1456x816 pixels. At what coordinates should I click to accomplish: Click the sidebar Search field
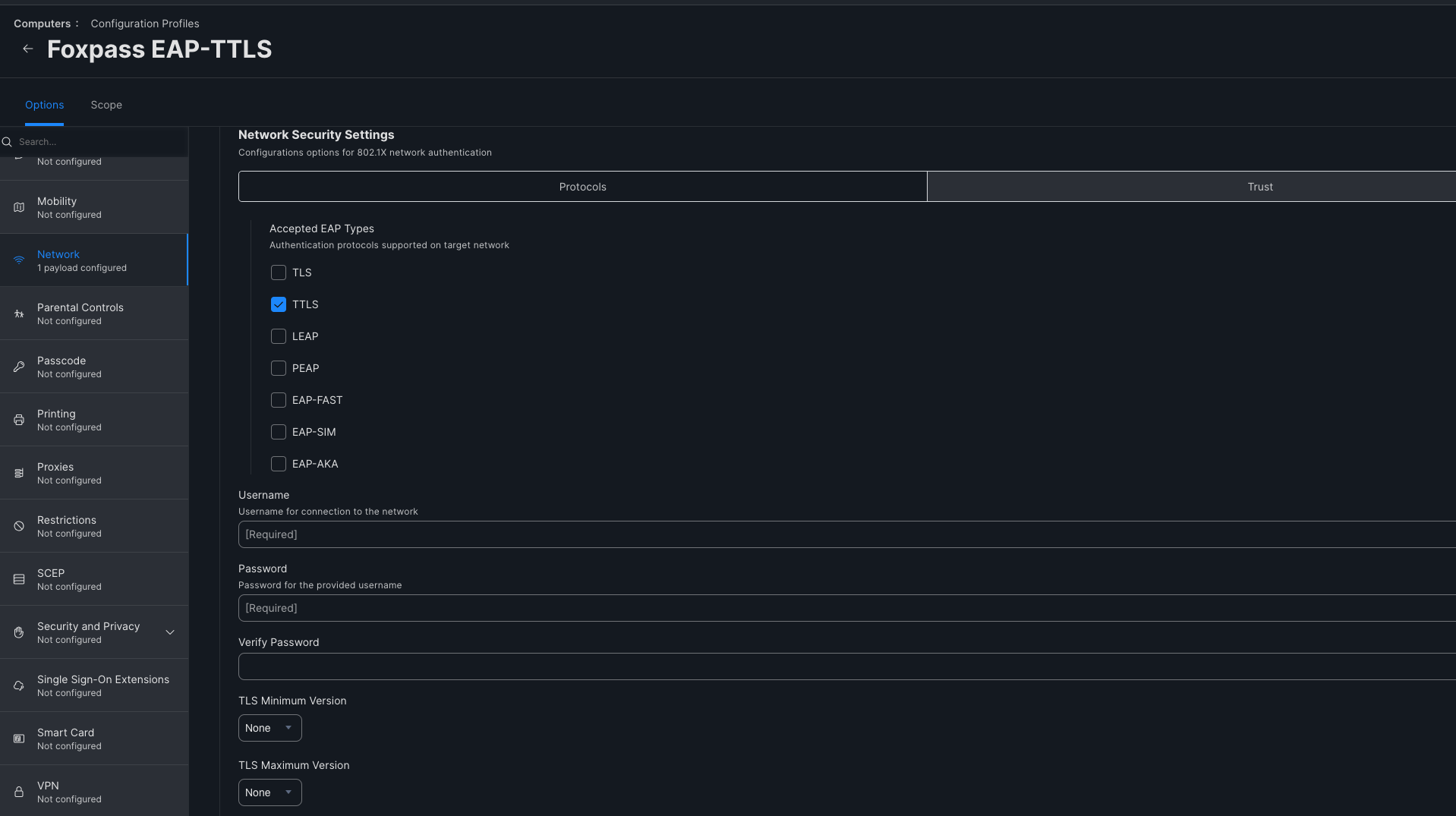(94, 142)
